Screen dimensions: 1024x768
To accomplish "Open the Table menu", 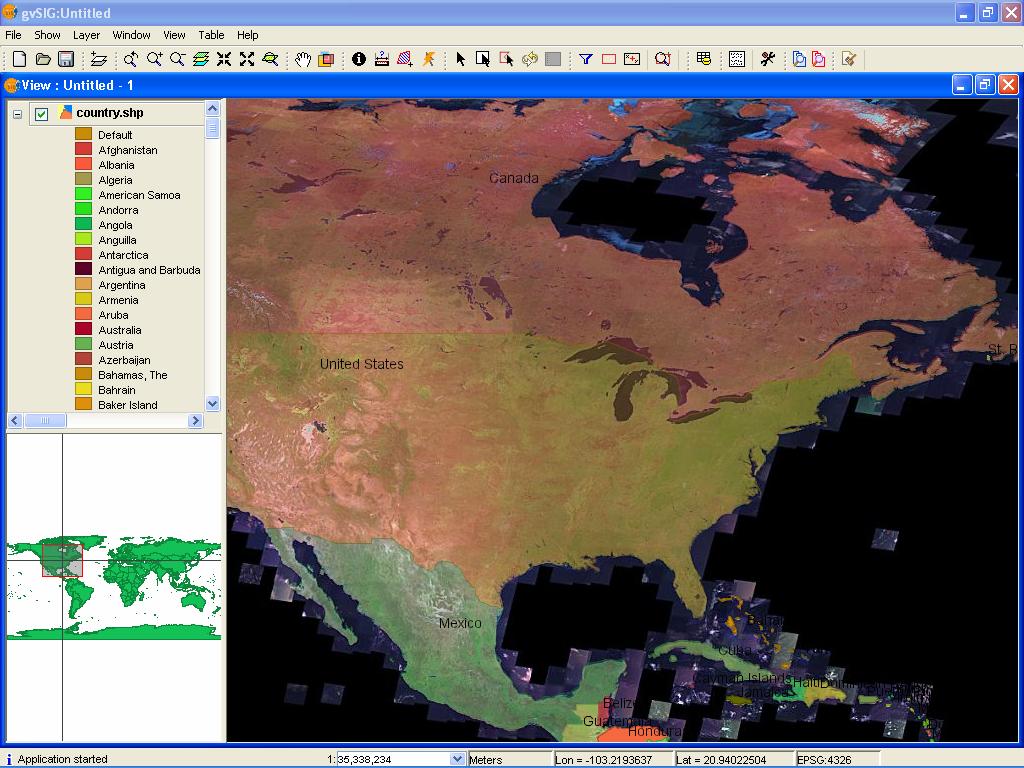I will coord(211,35).
